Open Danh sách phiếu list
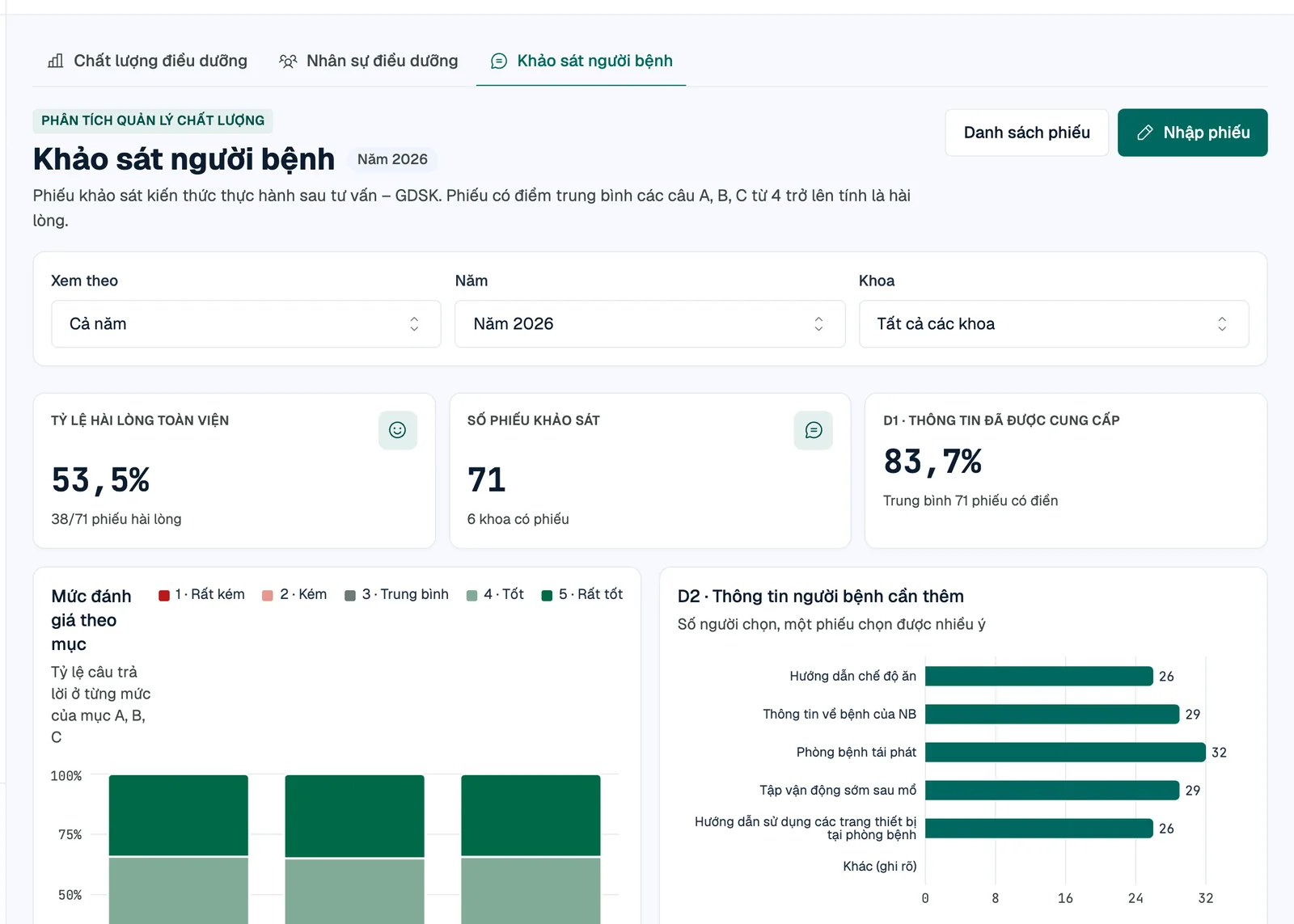This screenshot has height=924, width=1294. pos(1027,133)
